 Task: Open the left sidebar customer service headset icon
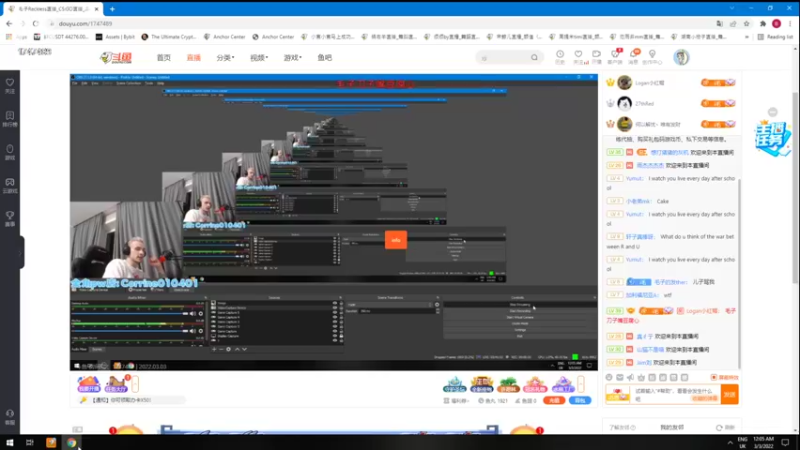(x=10, y=416)
